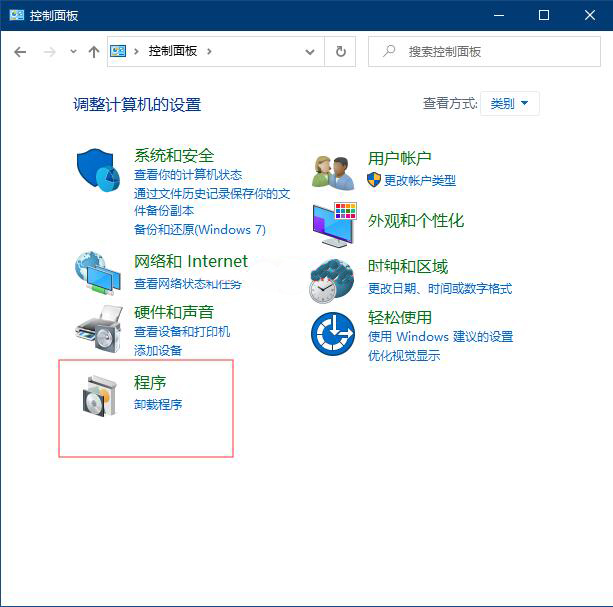Expand chevron before 控制面板 in address bar
Image resolution: width=613 pixels, height=607 pixels.
(136, 52)
